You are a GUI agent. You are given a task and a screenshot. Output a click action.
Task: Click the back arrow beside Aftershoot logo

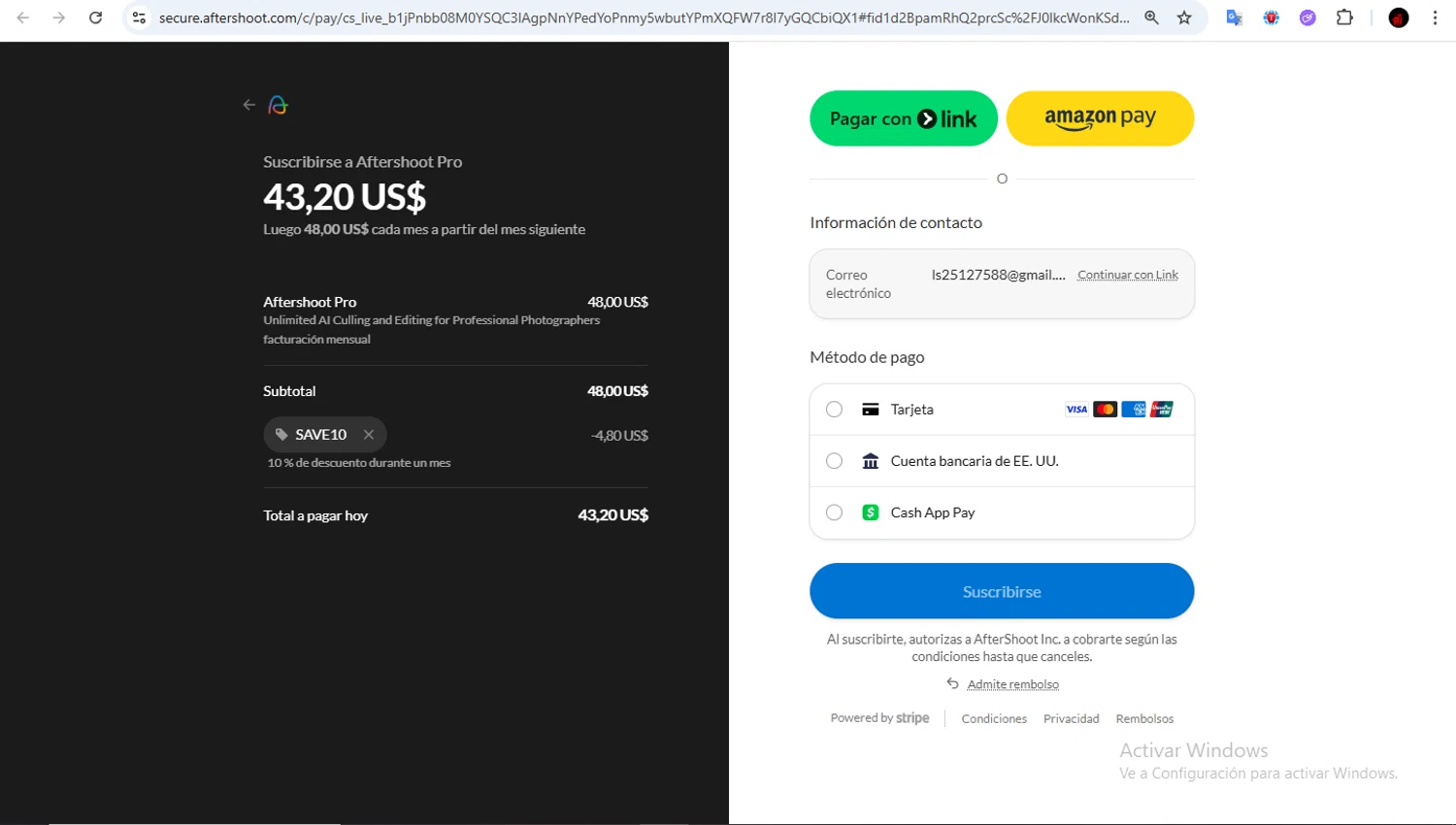tap(249, 105)
